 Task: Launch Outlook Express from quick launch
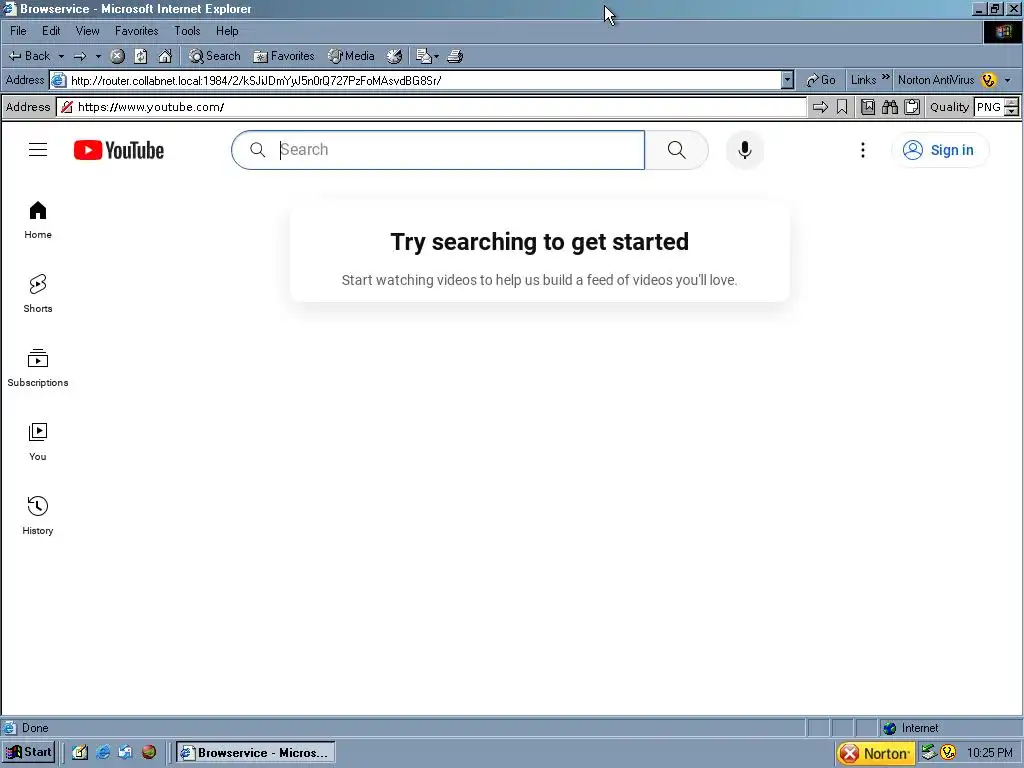tap(125, 752)
